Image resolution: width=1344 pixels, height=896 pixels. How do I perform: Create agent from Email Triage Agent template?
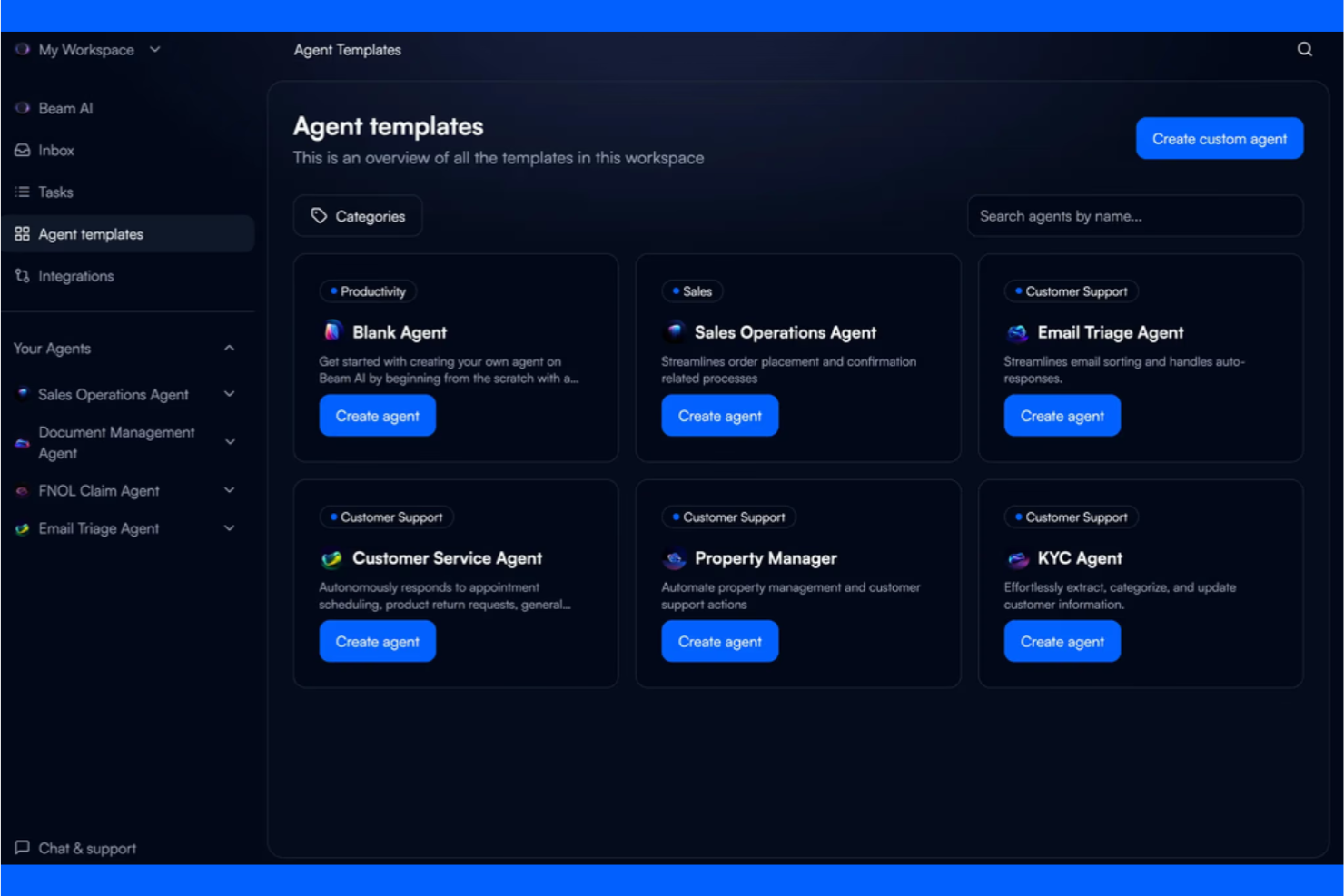pos(1062,416)
